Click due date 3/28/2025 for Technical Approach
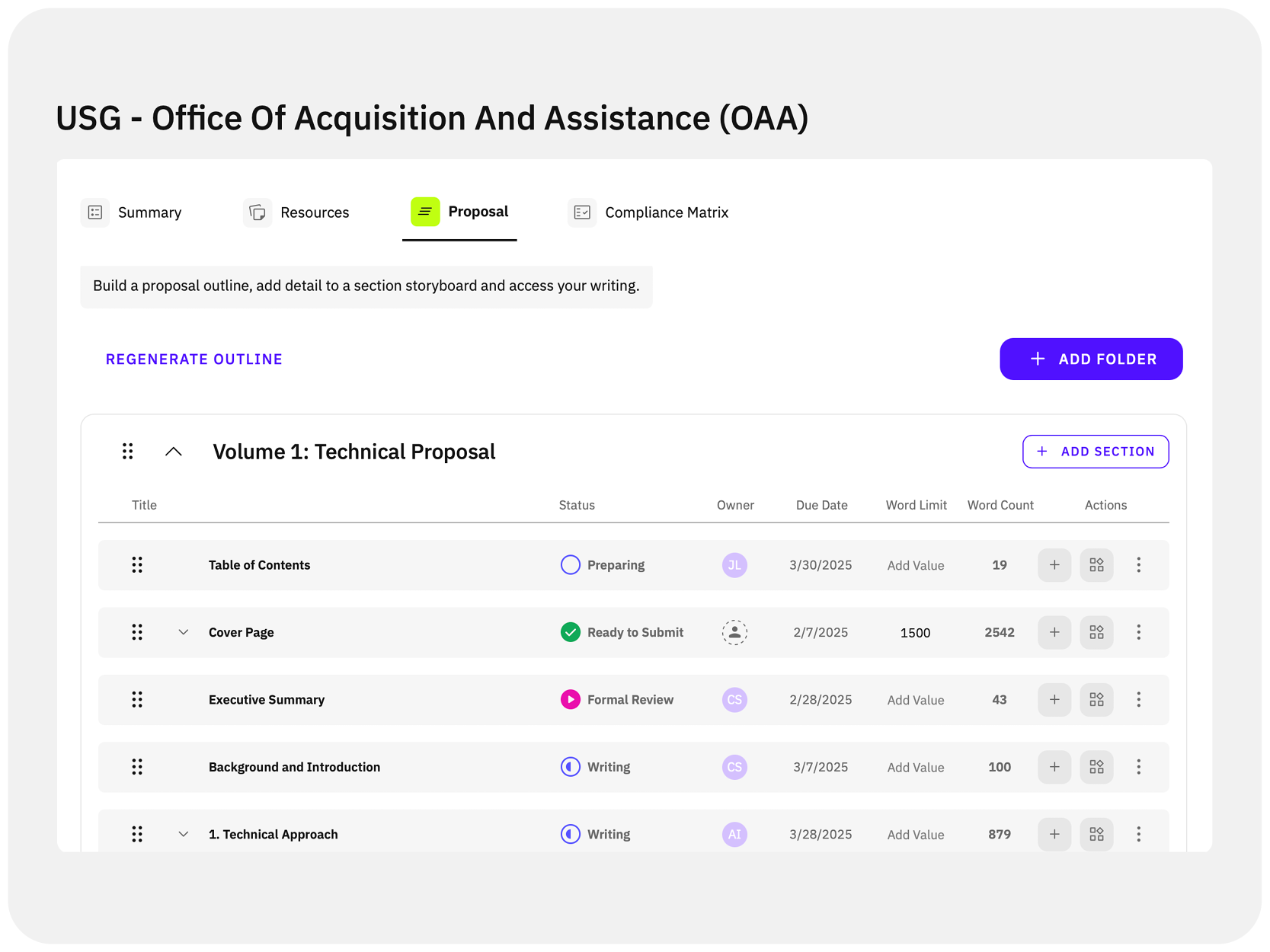The image size is (1270, 952). click(x=821, y=834)
